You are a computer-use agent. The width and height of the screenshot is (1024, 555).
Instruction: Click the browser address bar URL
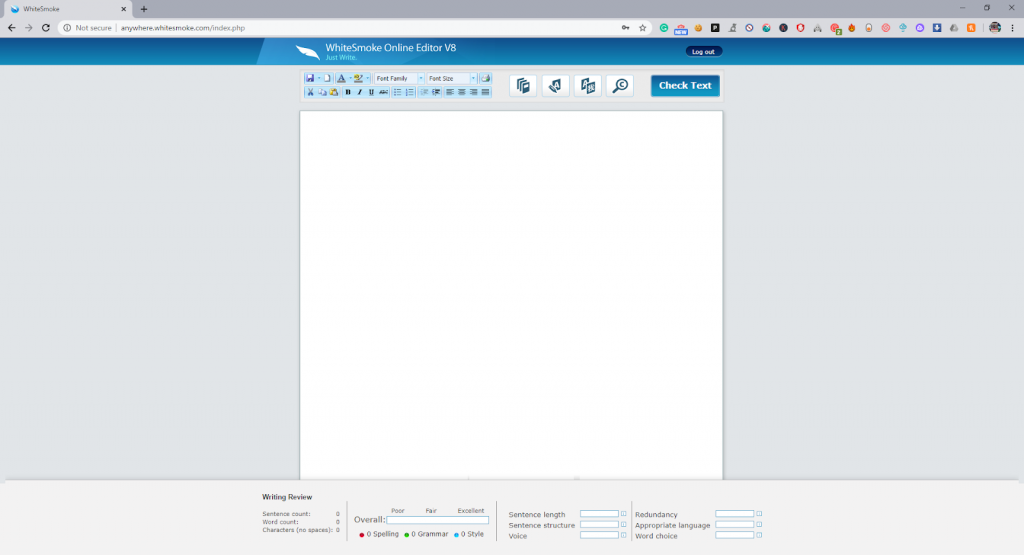pyautogui.click(x=183, y=28)
